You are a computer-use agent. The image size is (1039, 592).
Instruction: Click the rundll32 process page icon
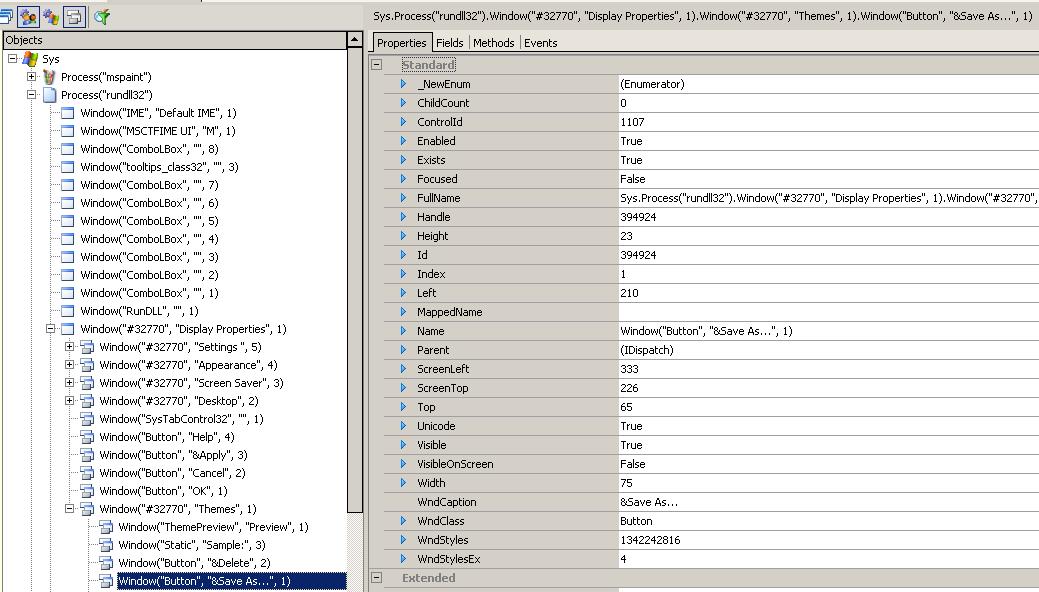[49, 95]
